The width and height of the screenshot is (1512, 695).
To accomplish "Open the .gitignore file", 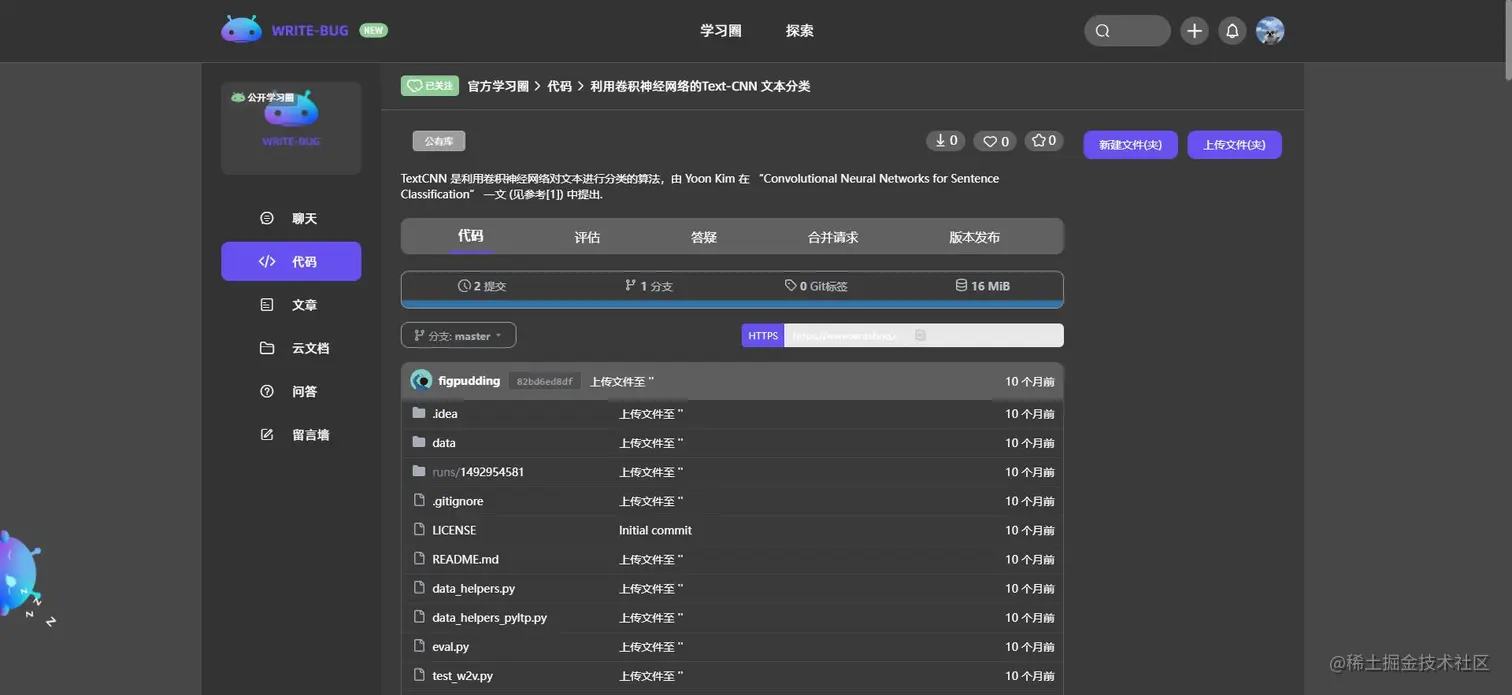I will (458, 501).
